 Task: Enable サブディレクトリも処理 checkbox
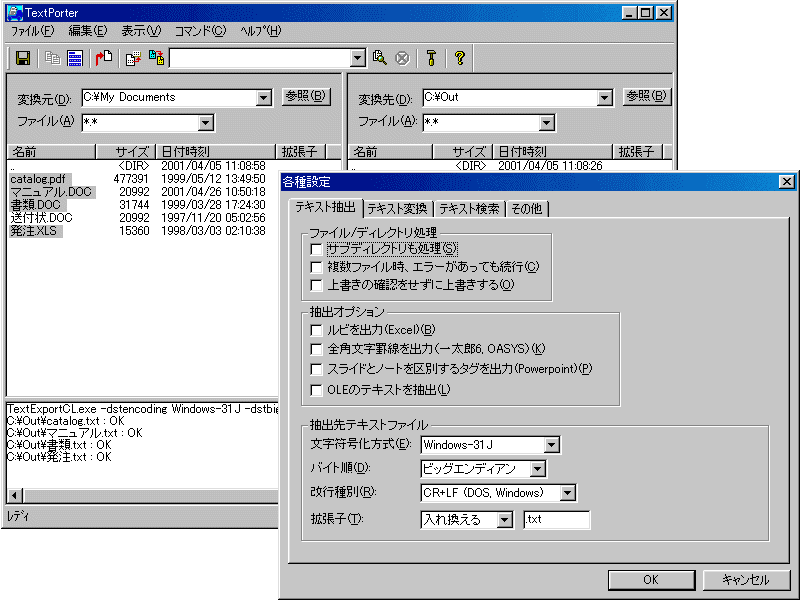(x=316, y=249)
